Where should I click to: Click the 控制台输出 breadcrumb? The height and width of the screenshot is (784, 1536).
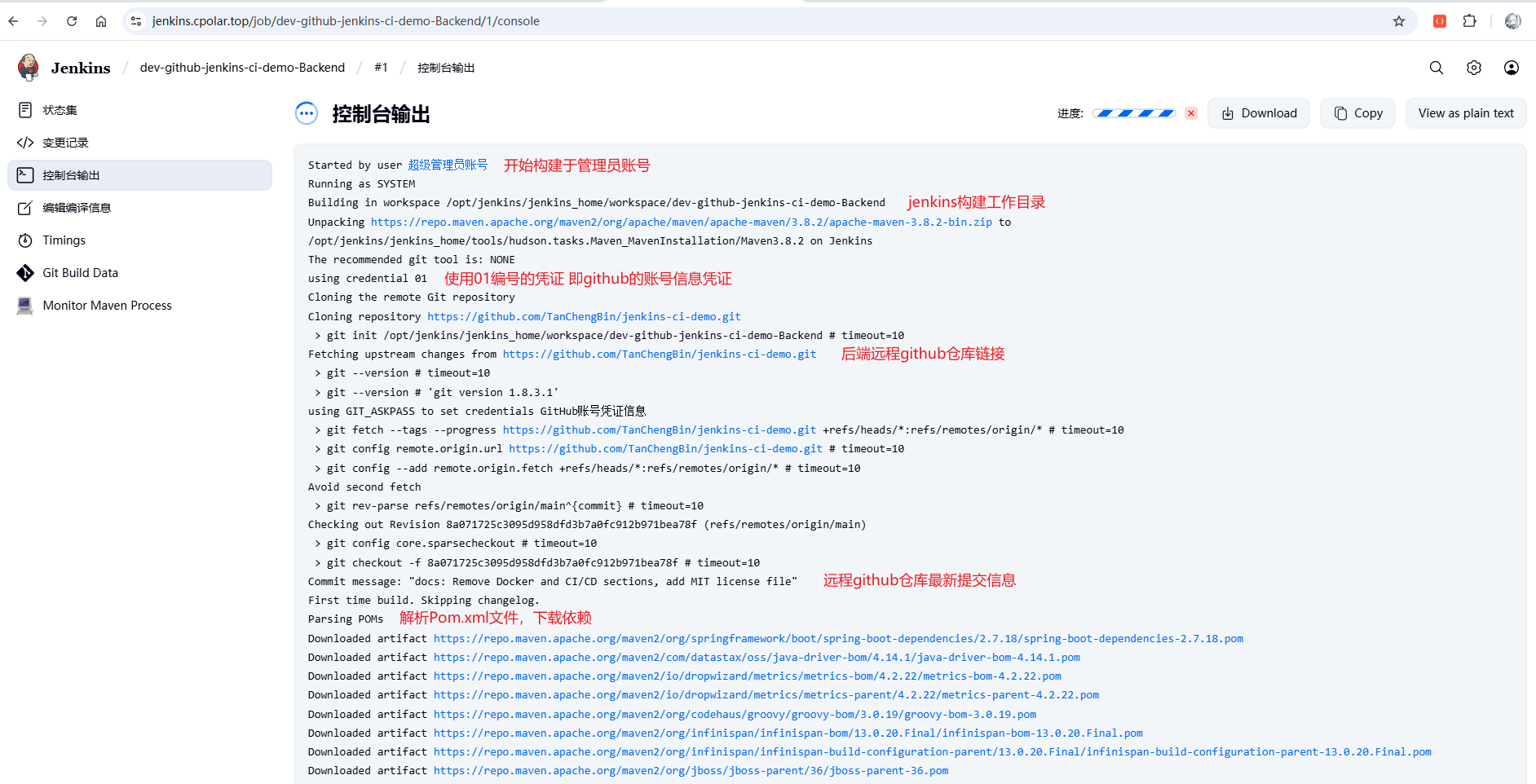(x=446, y=68)
